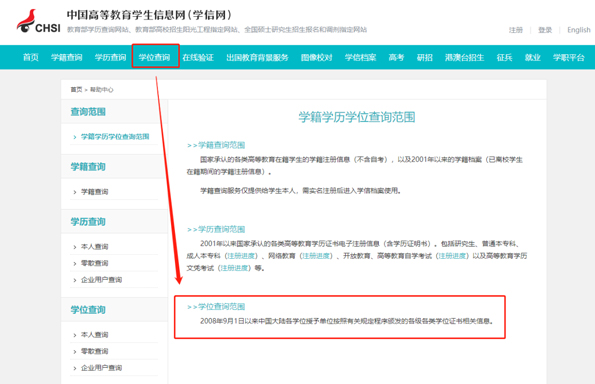Open 高考 nav item
The width and height of the screenshot is (595, 384).
pos(396,57)
